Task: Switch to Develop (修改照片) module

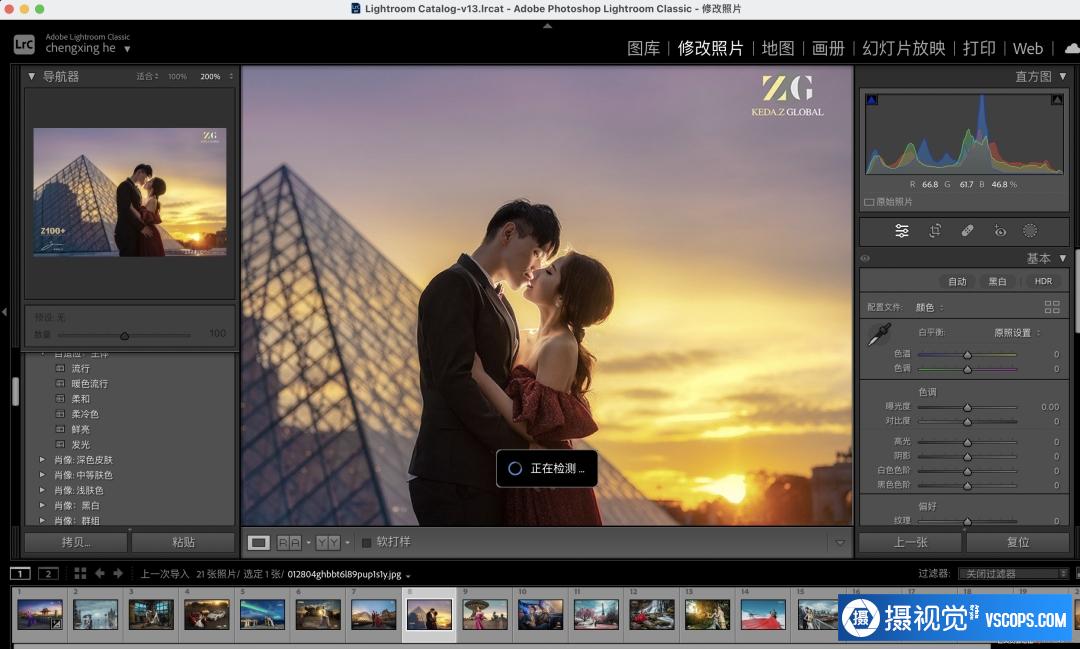Action: (710, 48)
